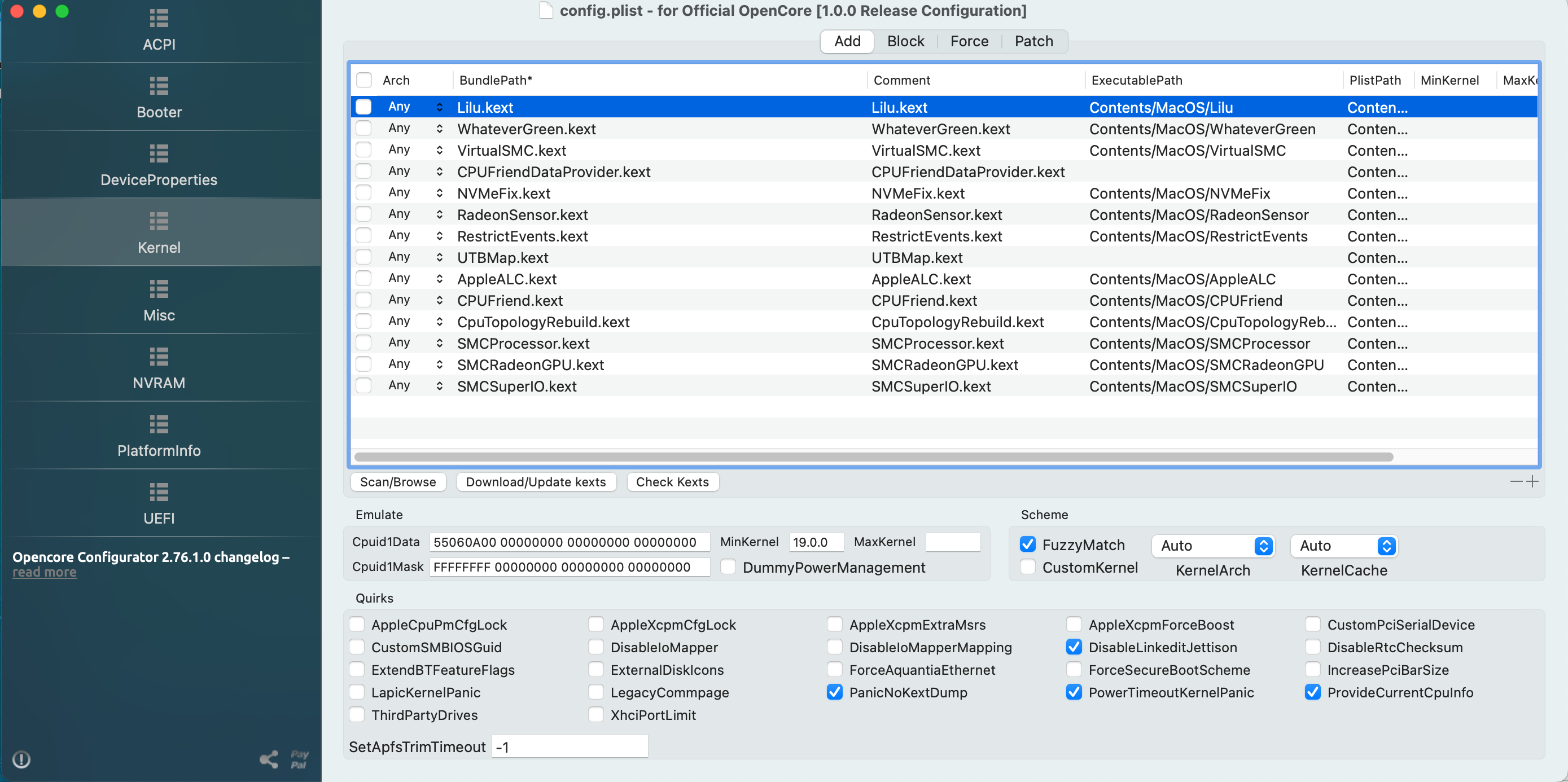The width and height of the screenshot is (1568, 782).
Task: Click Download/Update kexts button
Action: (536, 481)
